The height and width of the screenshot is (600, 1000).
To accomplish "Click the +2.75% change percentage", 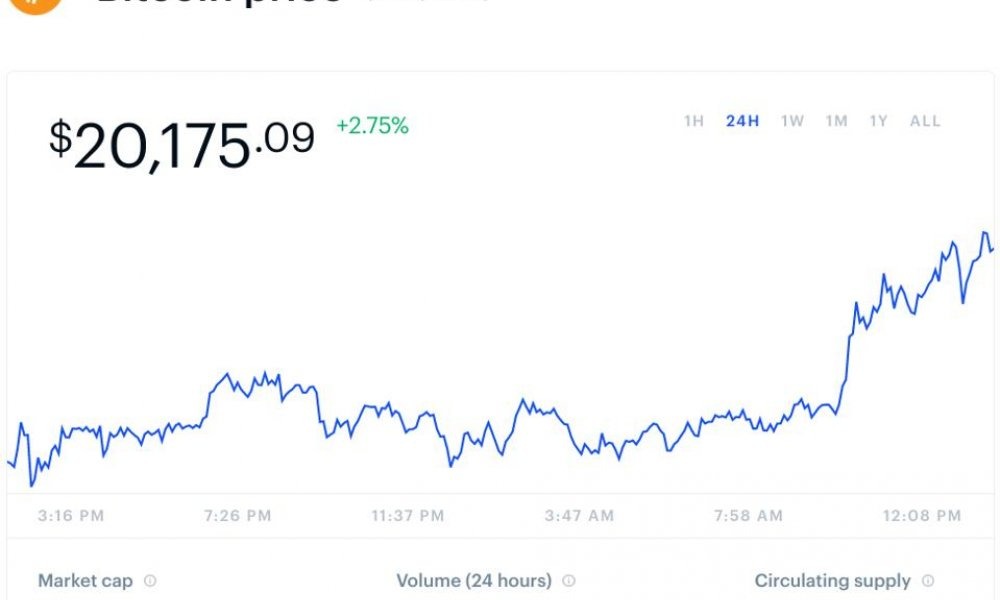I will click(x=372, y=126).
